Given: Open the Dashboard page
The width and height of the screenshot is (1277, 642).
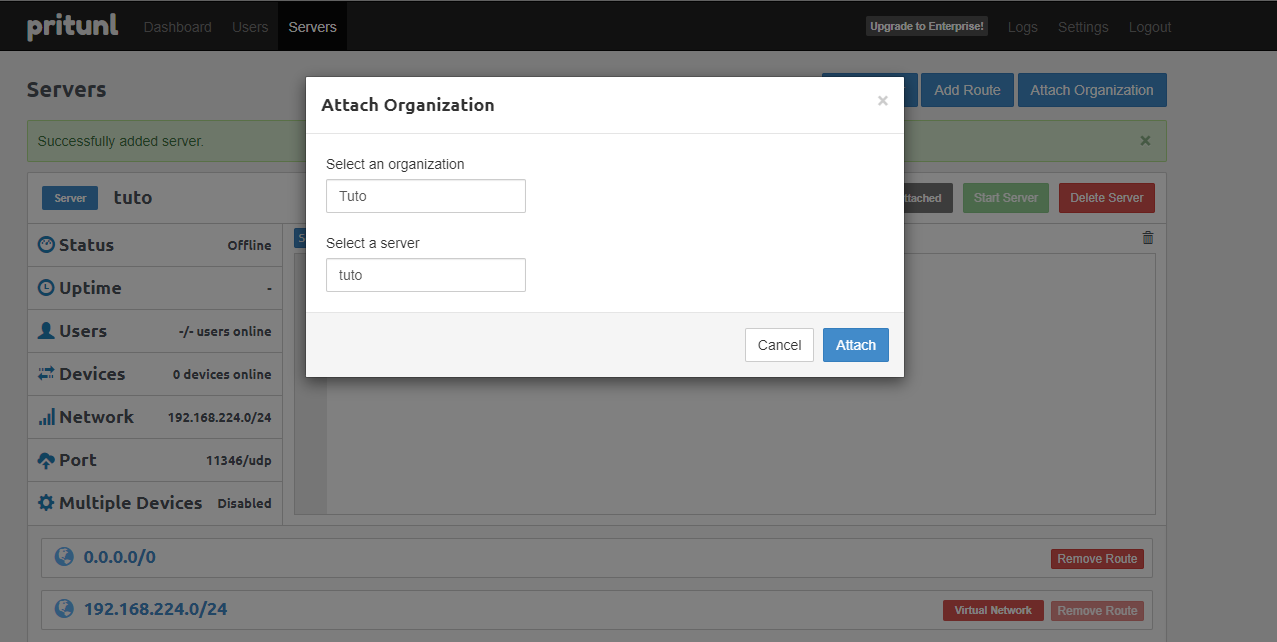Looking at the screenshot, I should (177, 27).
